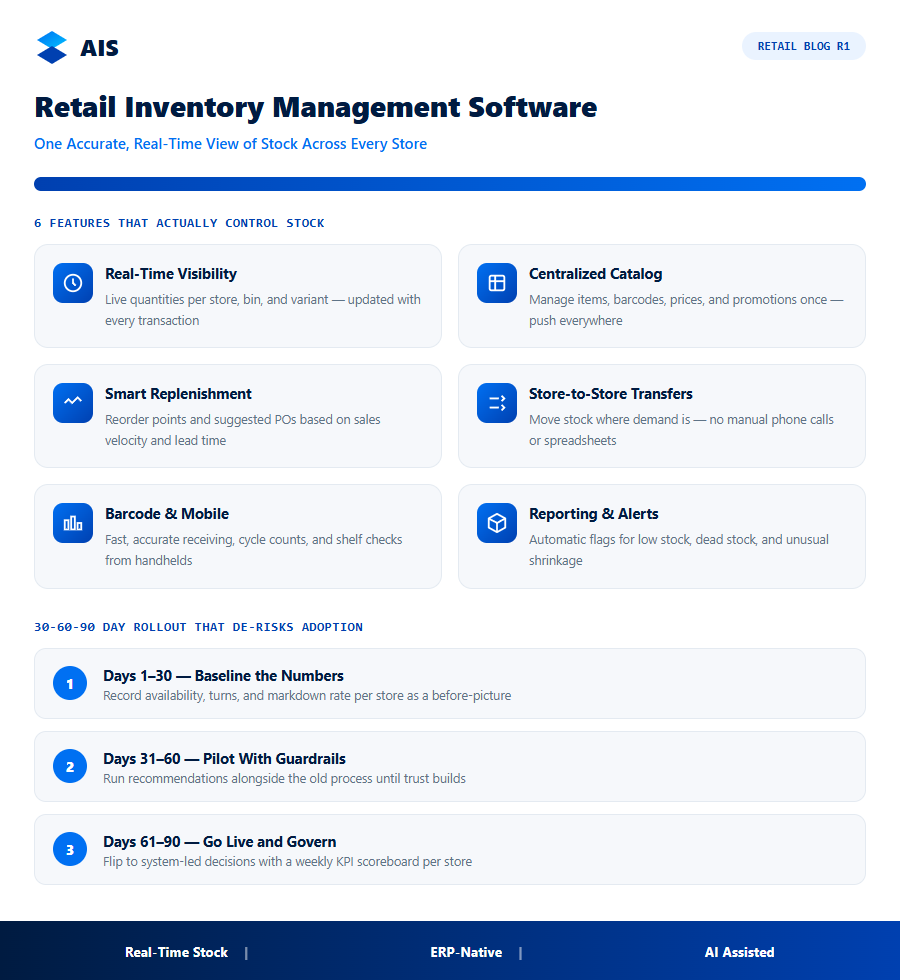Click the 6 FEATURES THAT ACTUALLY CONTROL STOCK heading
The width and height of the screenshot is (900, 980).
179,223
